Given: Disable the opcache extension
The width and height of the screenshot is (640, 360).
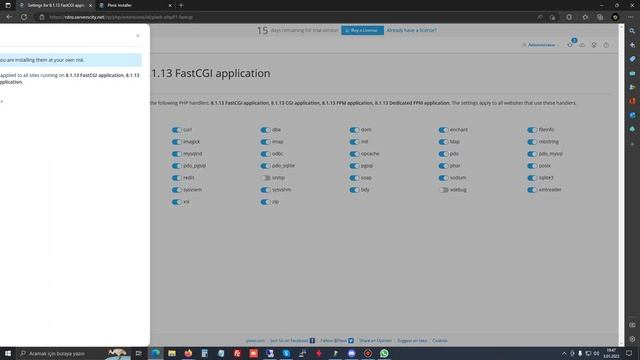Looking at the screenshot, I should click(354, 154).
